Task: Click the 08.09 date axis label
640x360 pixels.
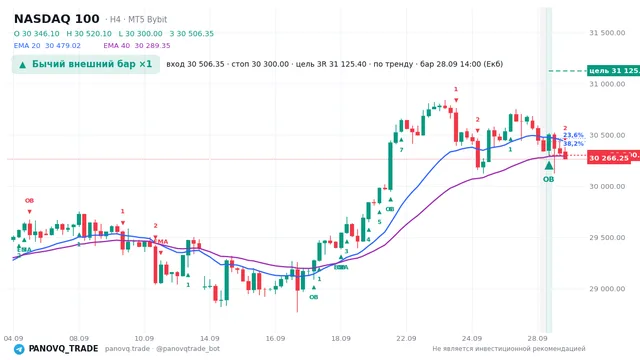Action: (x=79, y=338)
